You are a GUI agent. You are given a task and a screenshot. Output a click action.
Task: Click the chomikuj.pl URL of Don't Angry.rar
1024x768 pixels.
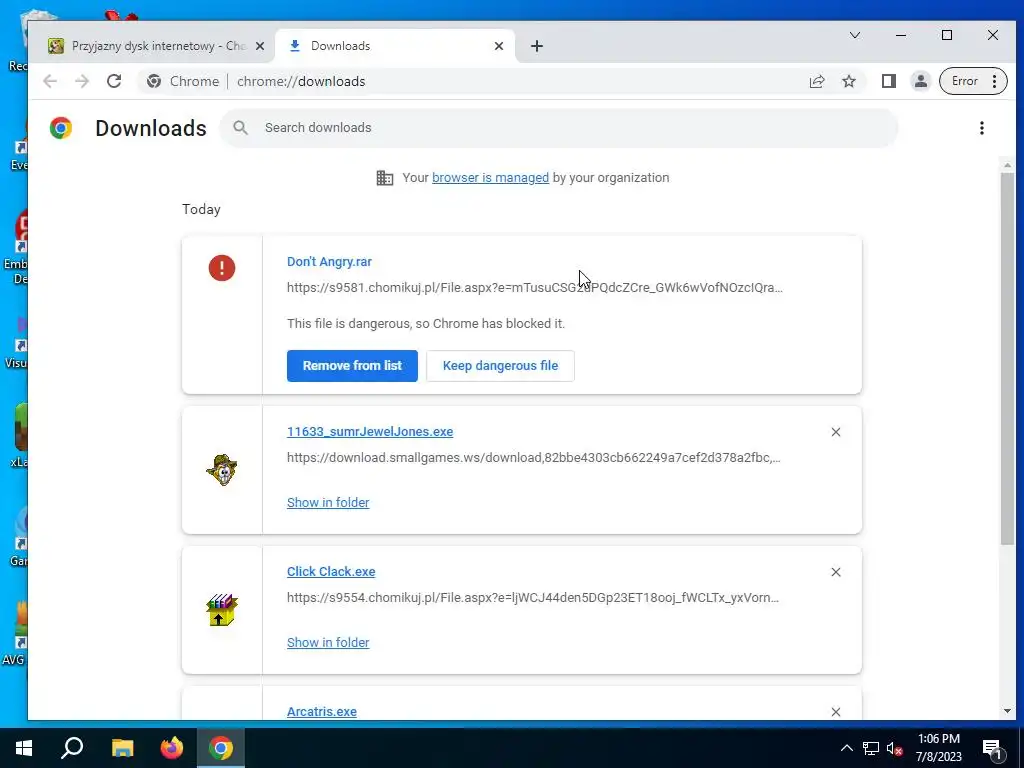(x=534, y=287)
